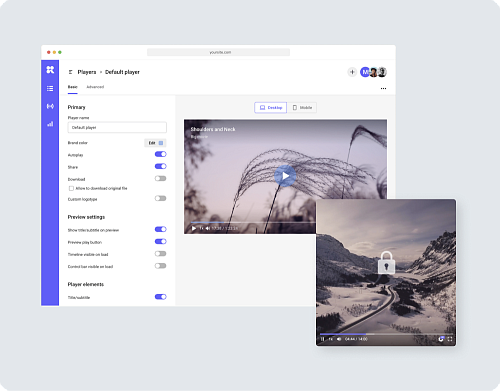Select the Desktop preview mode

270,108
